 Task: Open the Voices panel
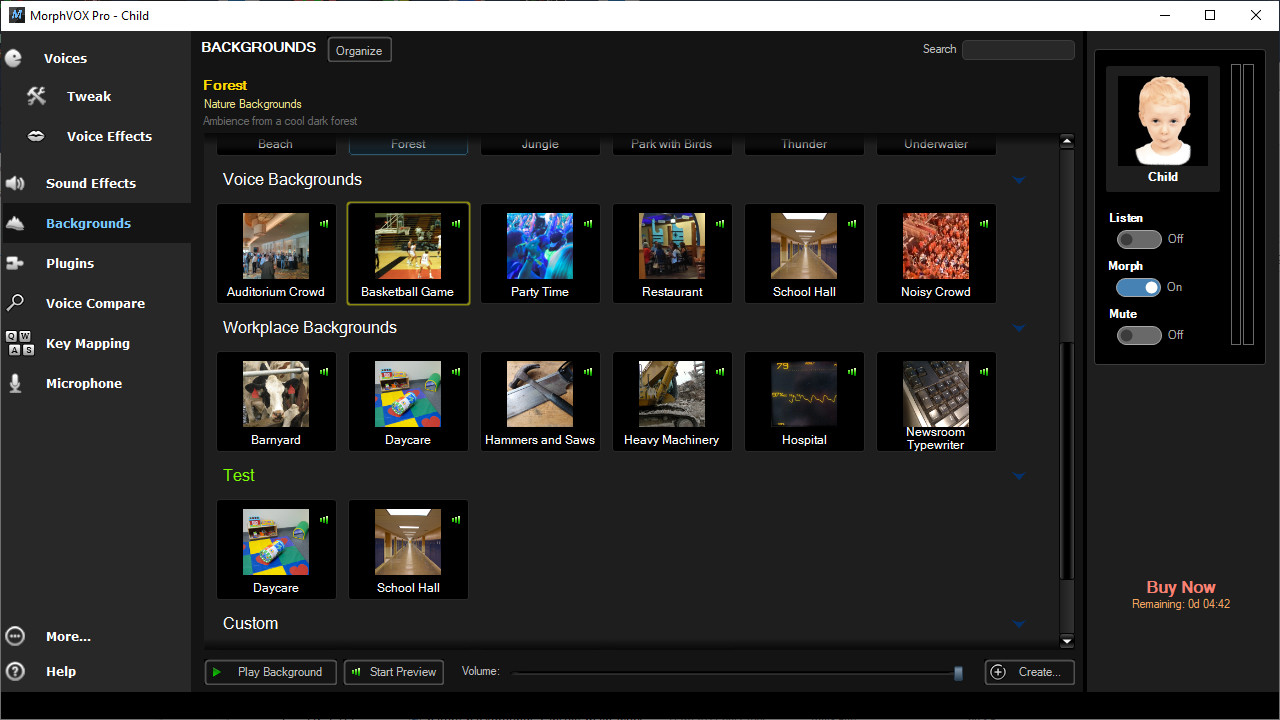(x=65, y=58)
